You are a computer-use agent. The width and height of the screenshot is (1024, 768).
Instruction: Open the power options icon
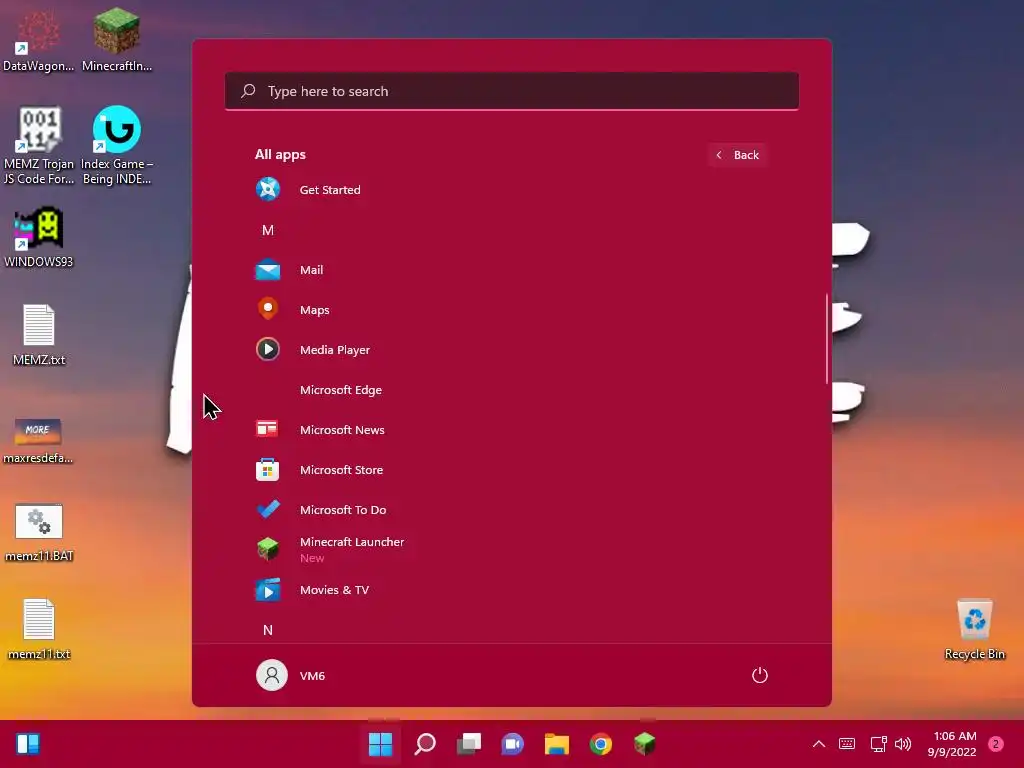[x=760, y=675]
